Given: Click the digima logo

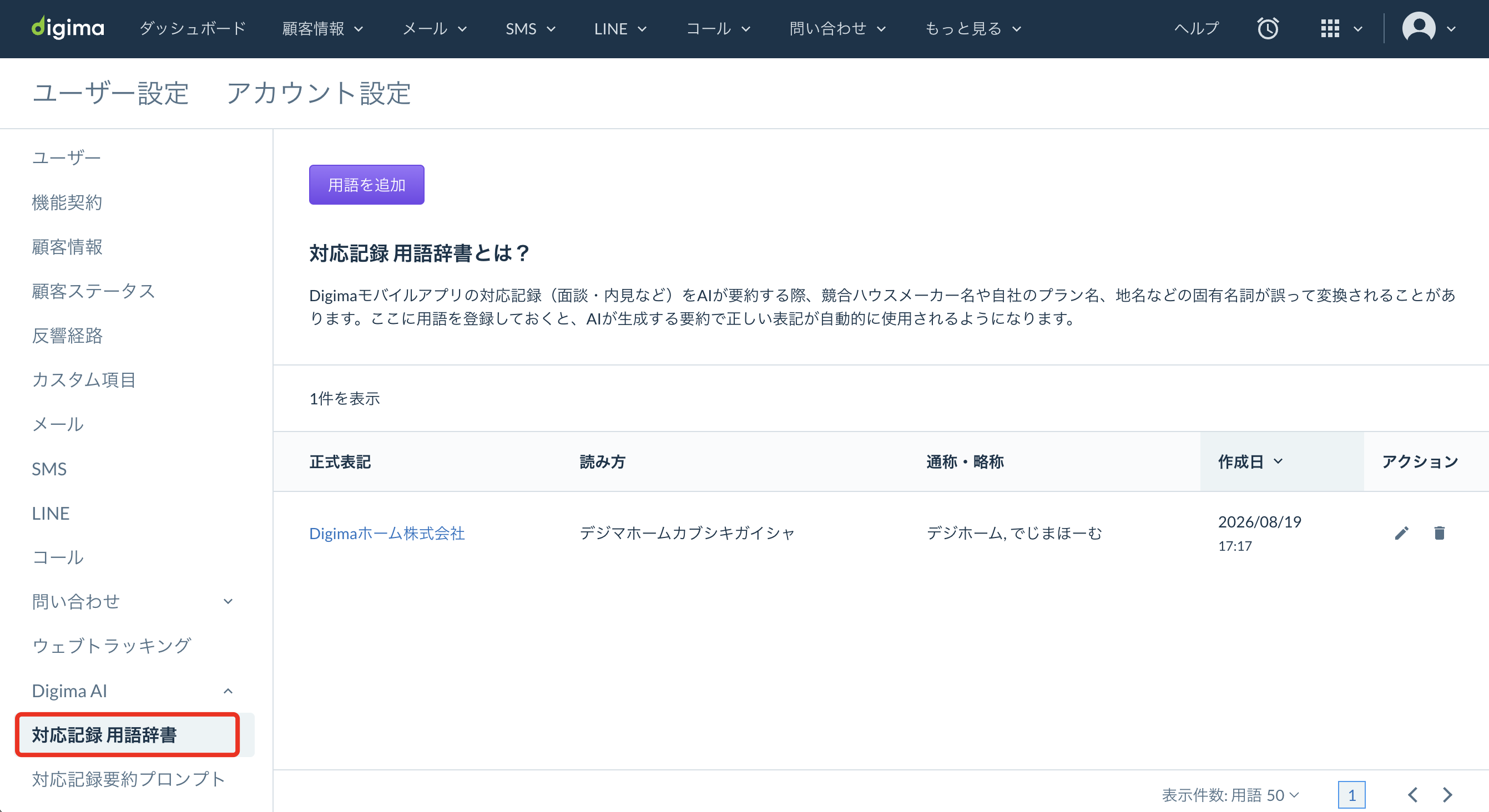Looking at the screenshot, I should (x=68, y=28).
